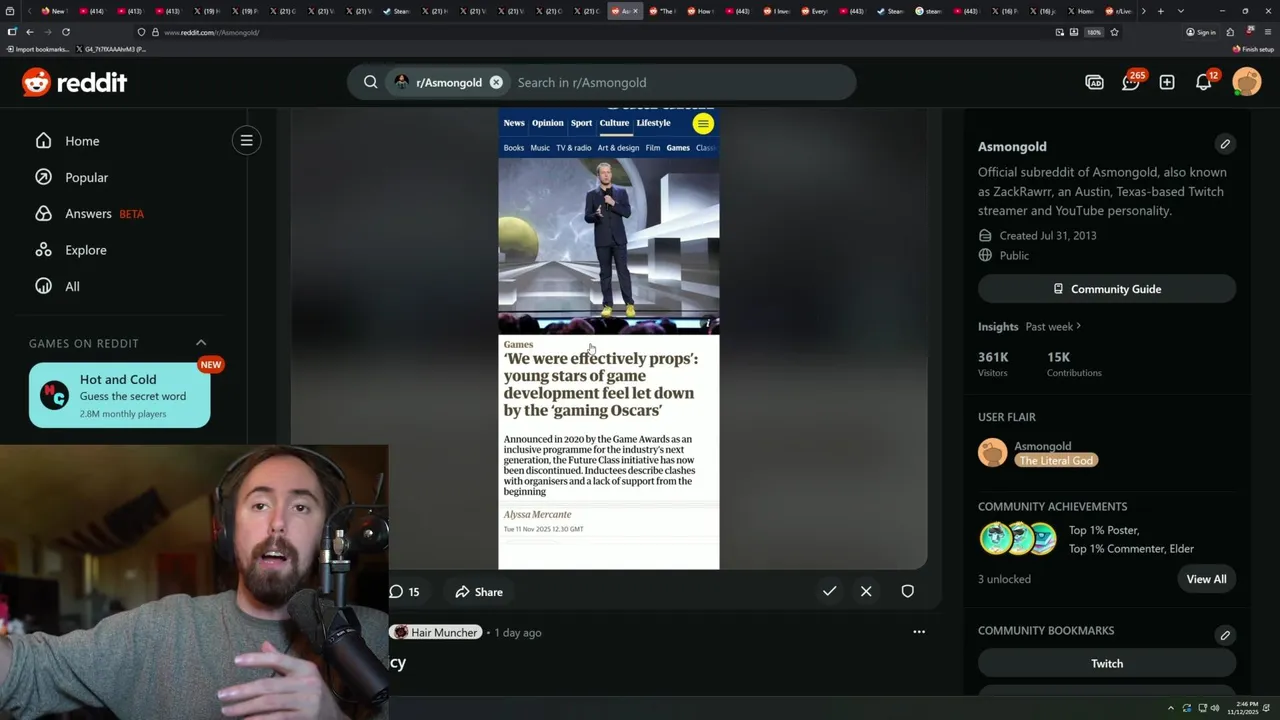Go back in browser
This screenshot has width=1280, height=720.
coord(29,32)
